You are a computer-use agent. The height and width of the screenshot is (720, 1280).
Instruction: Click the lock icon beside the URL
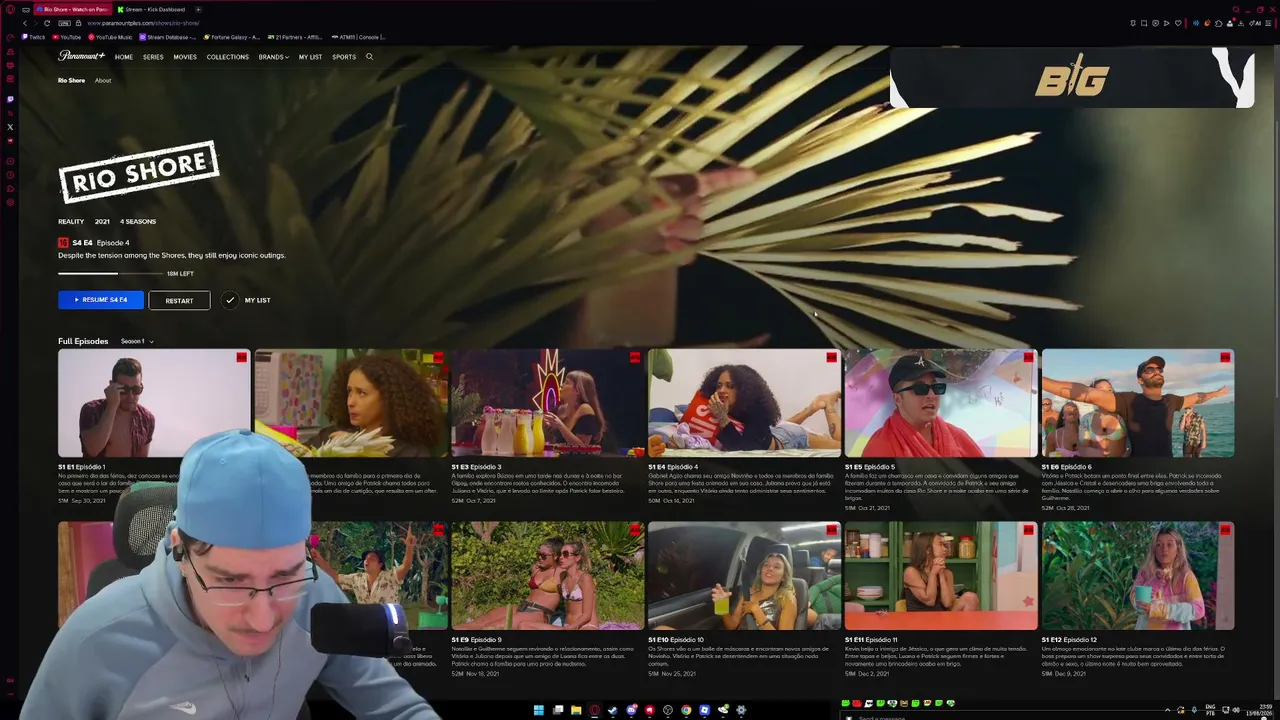[x=78, y=23]
